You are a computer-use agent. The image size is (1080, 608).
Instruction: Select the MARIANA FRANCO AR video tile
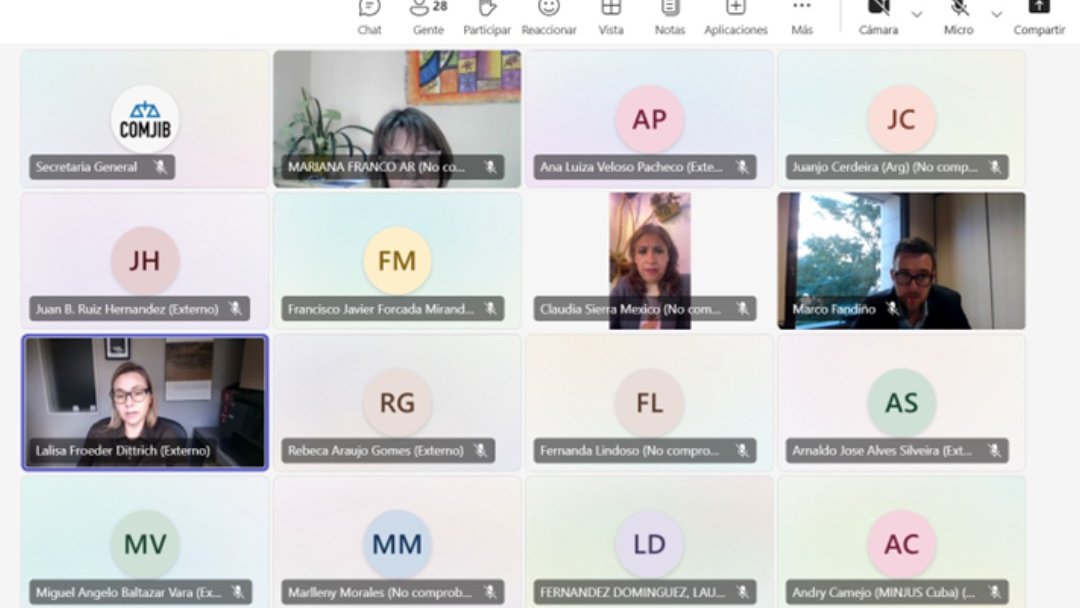(x=397, y=119)
